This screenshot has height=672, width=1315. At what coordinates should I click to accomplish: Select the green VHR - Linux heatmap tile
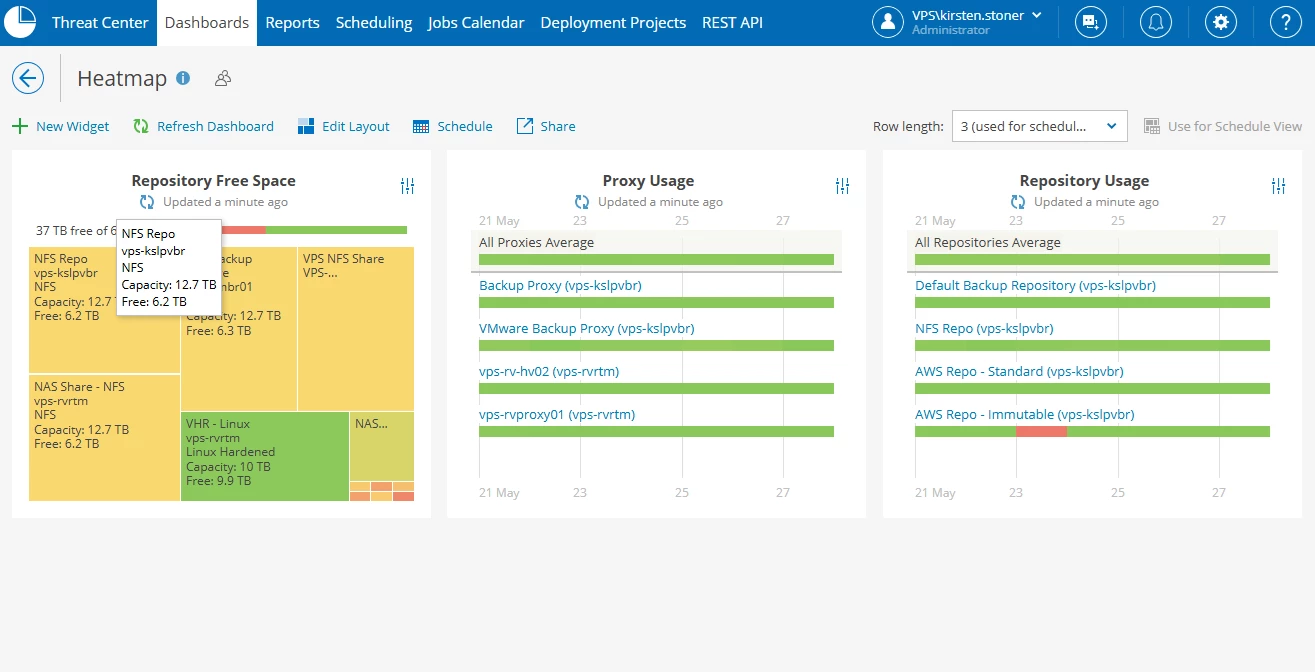click(x=265, y=456)
